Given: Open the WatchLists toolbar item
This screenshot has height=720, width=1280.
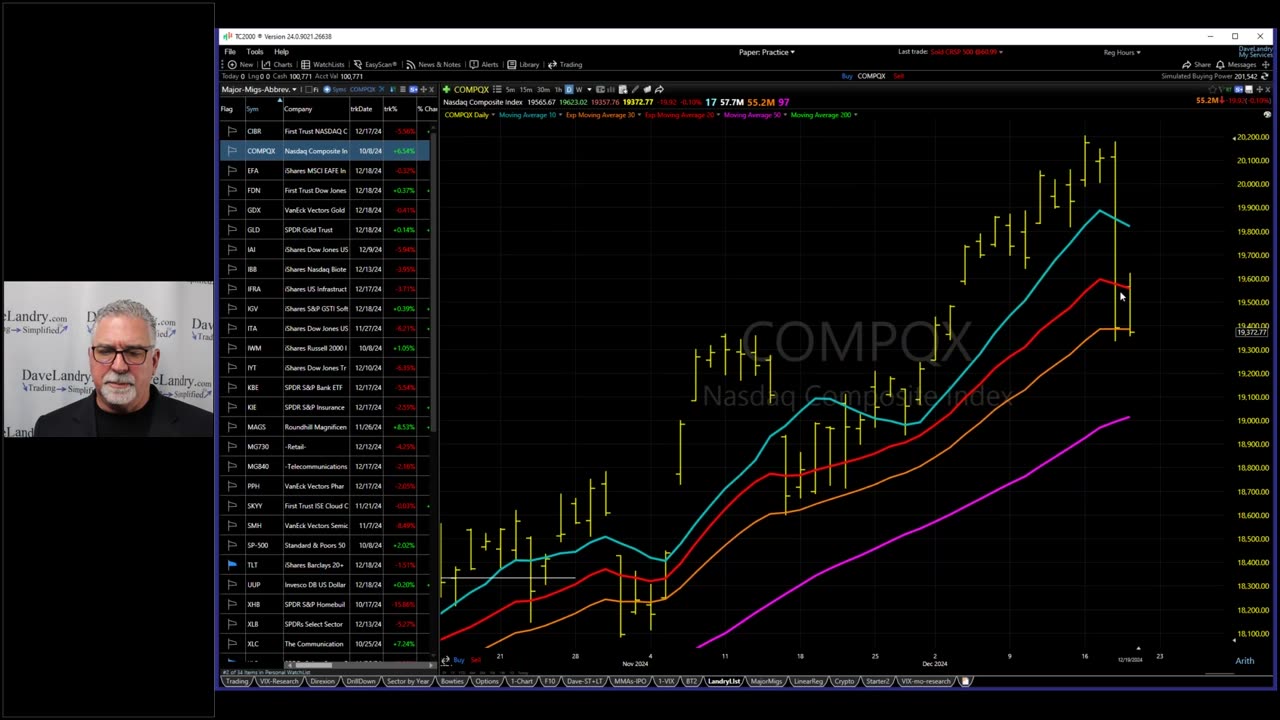Looking at the screenshot, I should coord(322,65).
